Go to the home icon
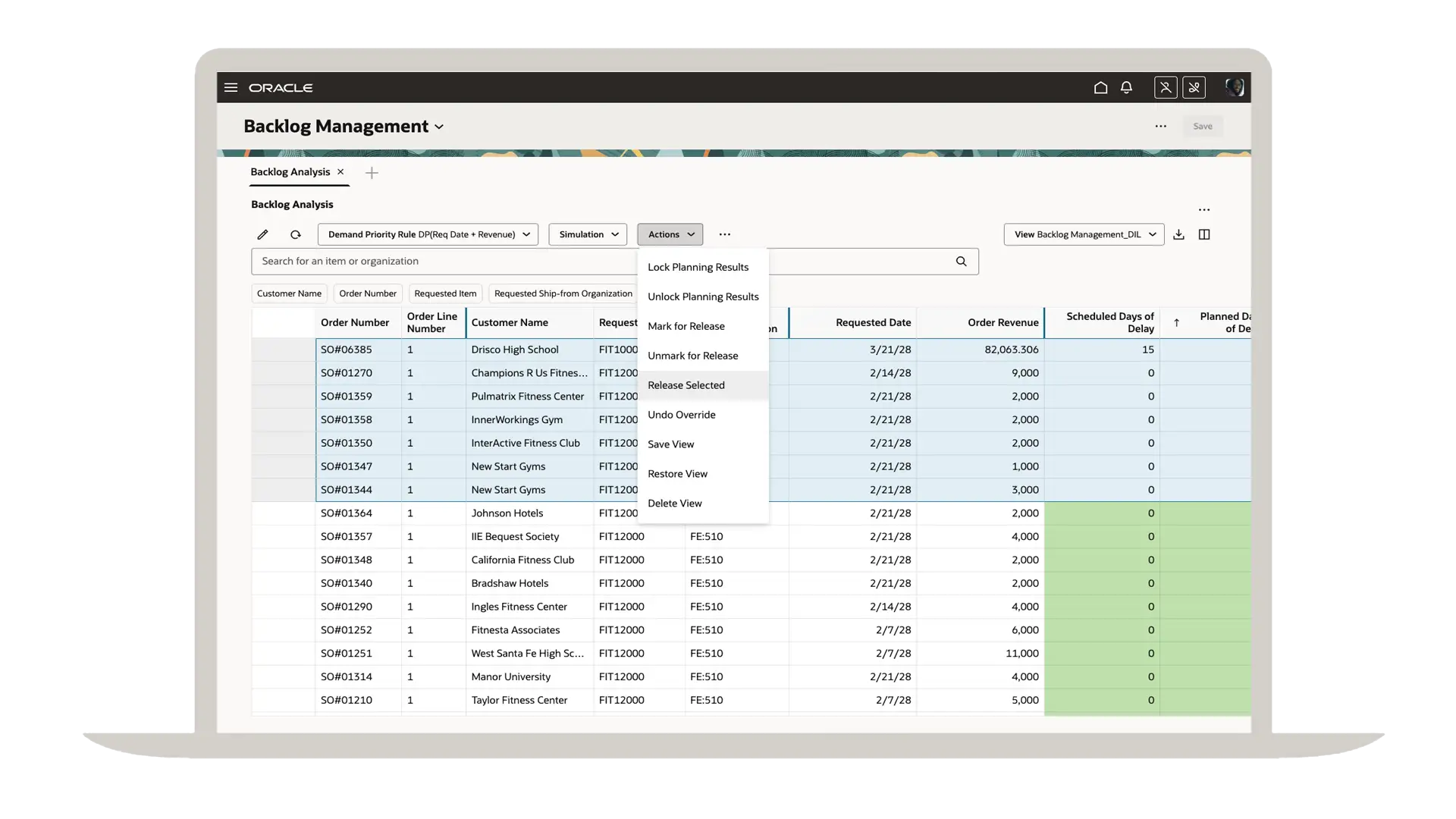This screenshot has height=819, width=1456. (x=1100, y=88)
